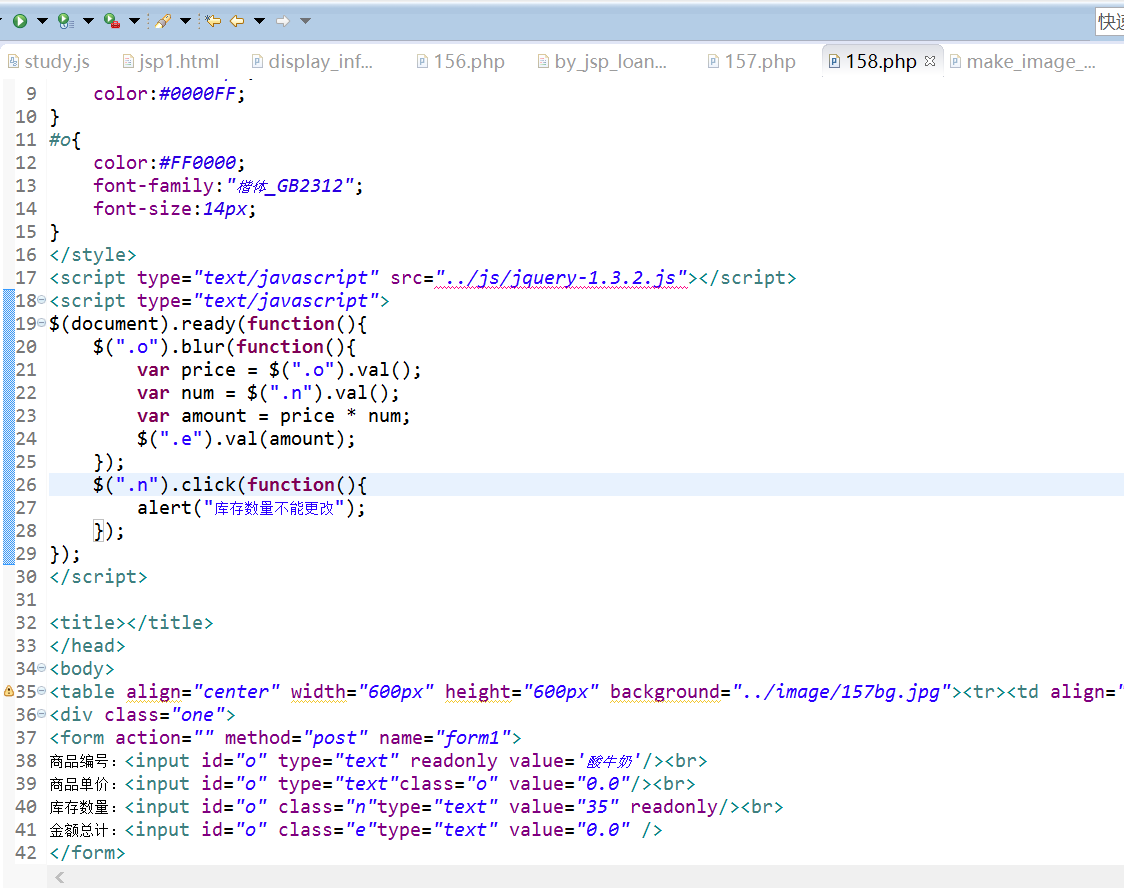
Task: Click 'var amount = price * num' line
Action: point(273,416)
